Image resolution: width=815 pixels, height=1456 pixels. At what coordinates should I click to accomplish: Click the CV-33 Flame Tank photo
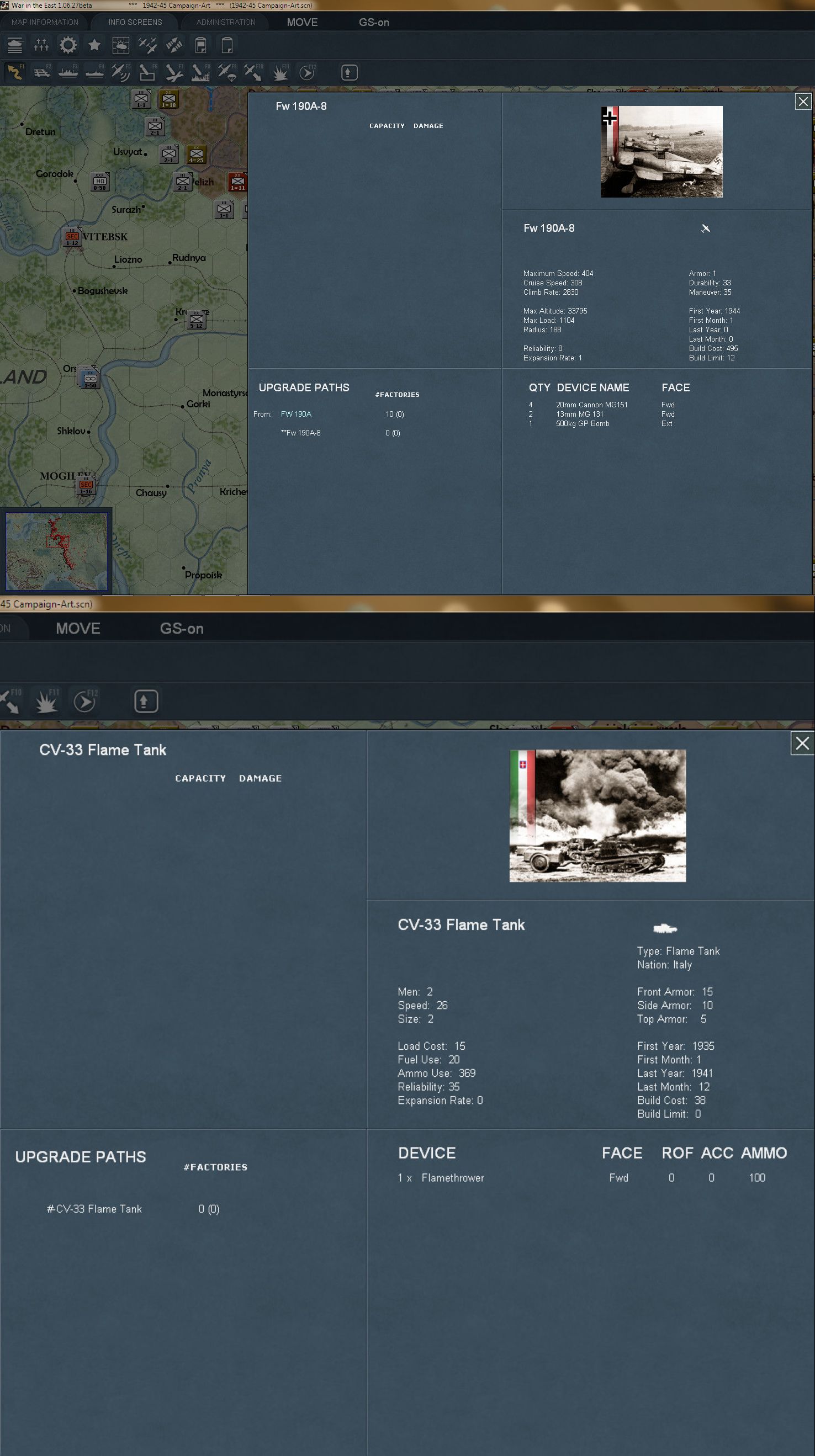point(597,816)
